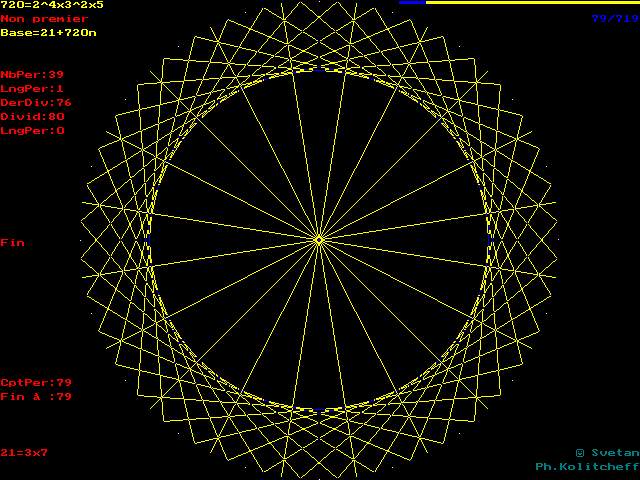This screenshot has width=640, height=480.
Task: Click the CptPer:79 counter
Action: click(36, 382)
